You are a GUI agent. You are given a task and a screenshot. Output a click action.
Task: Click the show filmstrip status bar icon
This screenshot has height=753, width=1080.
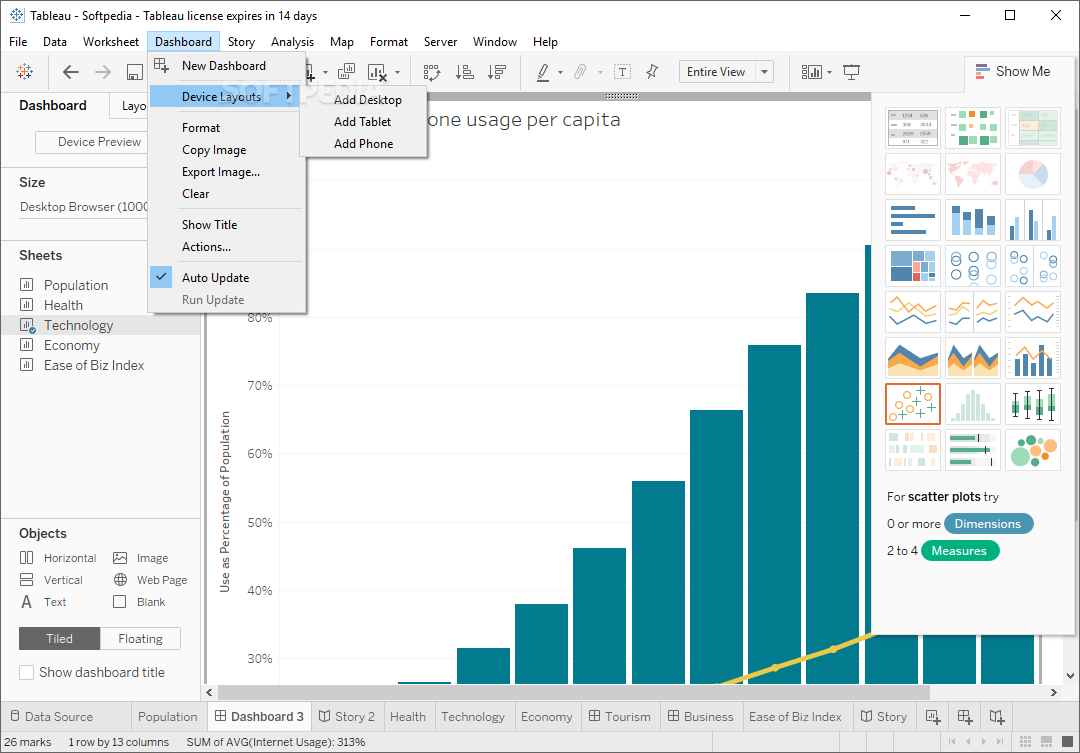[1046, 742]
